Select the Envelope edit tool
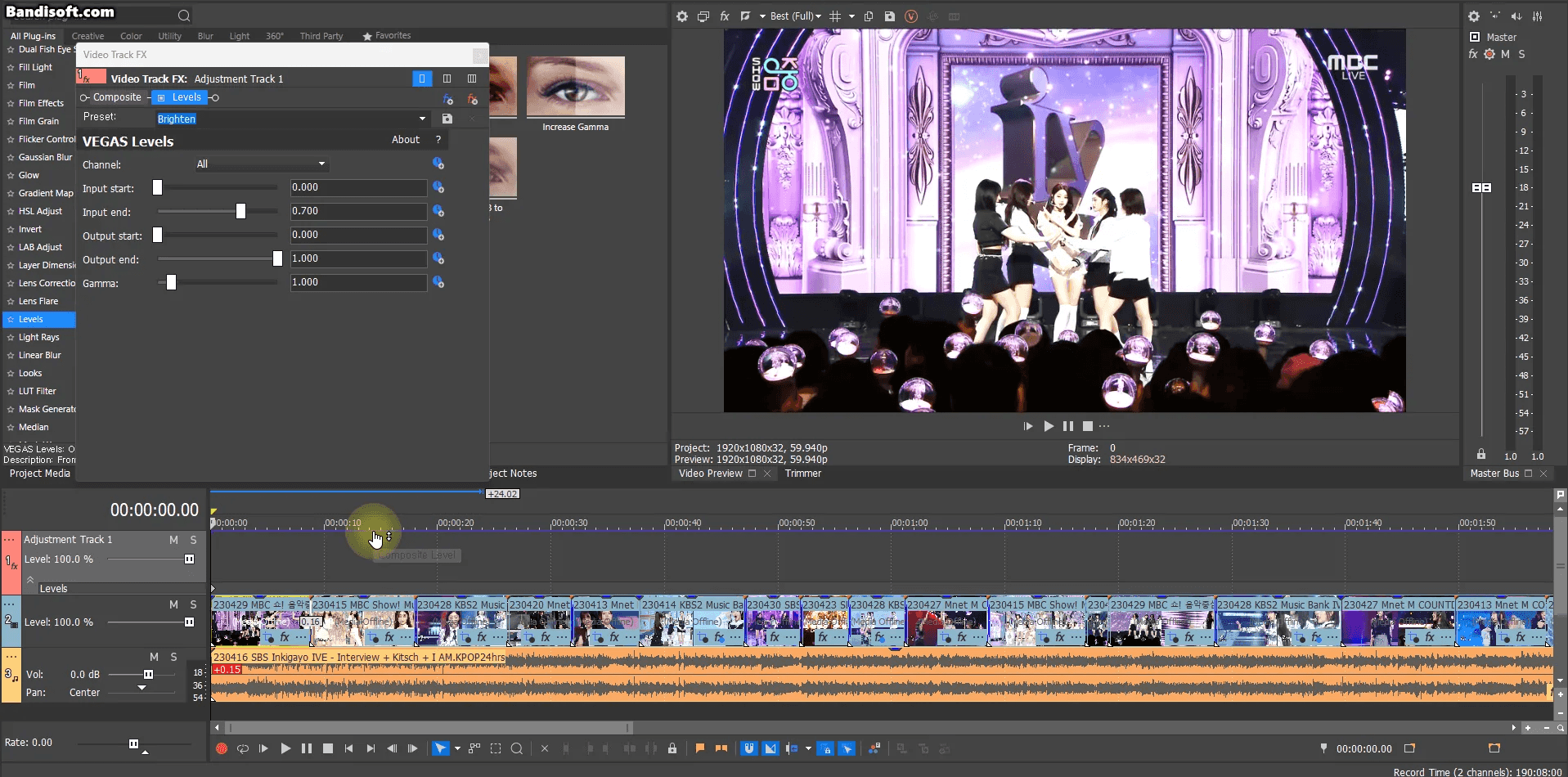1568x777 pixels. tap(474, 748)
